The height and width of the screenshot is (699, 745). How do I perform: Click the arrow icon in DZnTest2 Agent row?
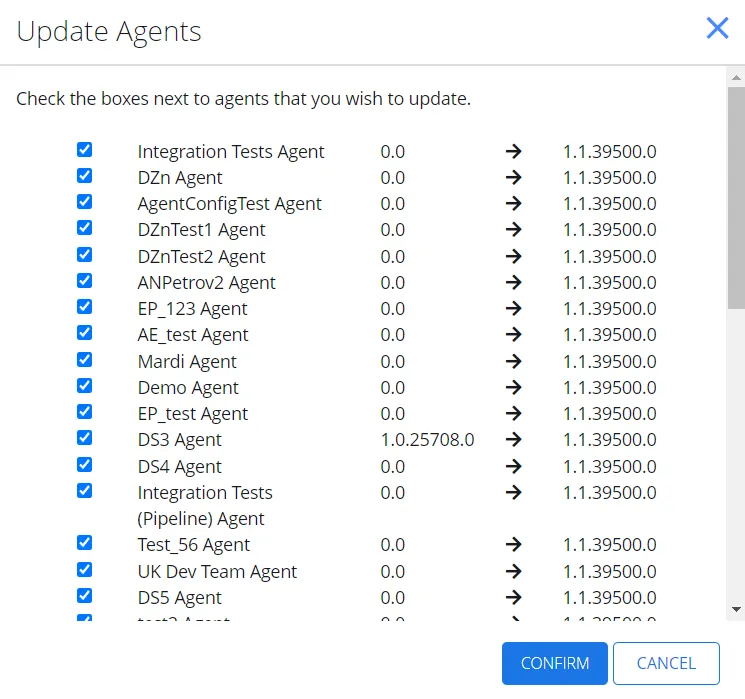(x=514, y=257)
